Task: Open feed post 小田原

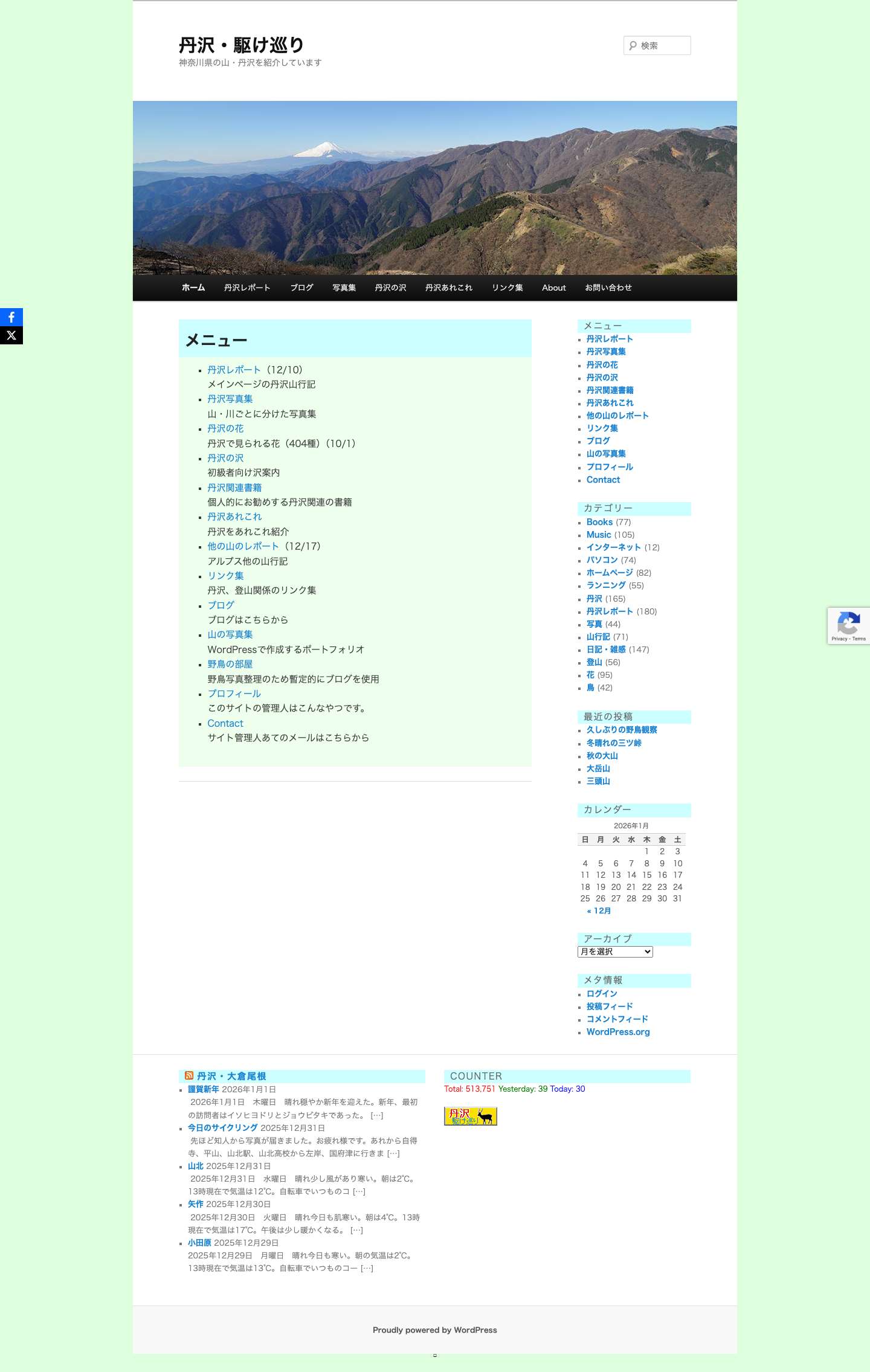Action: (199, 1243)
